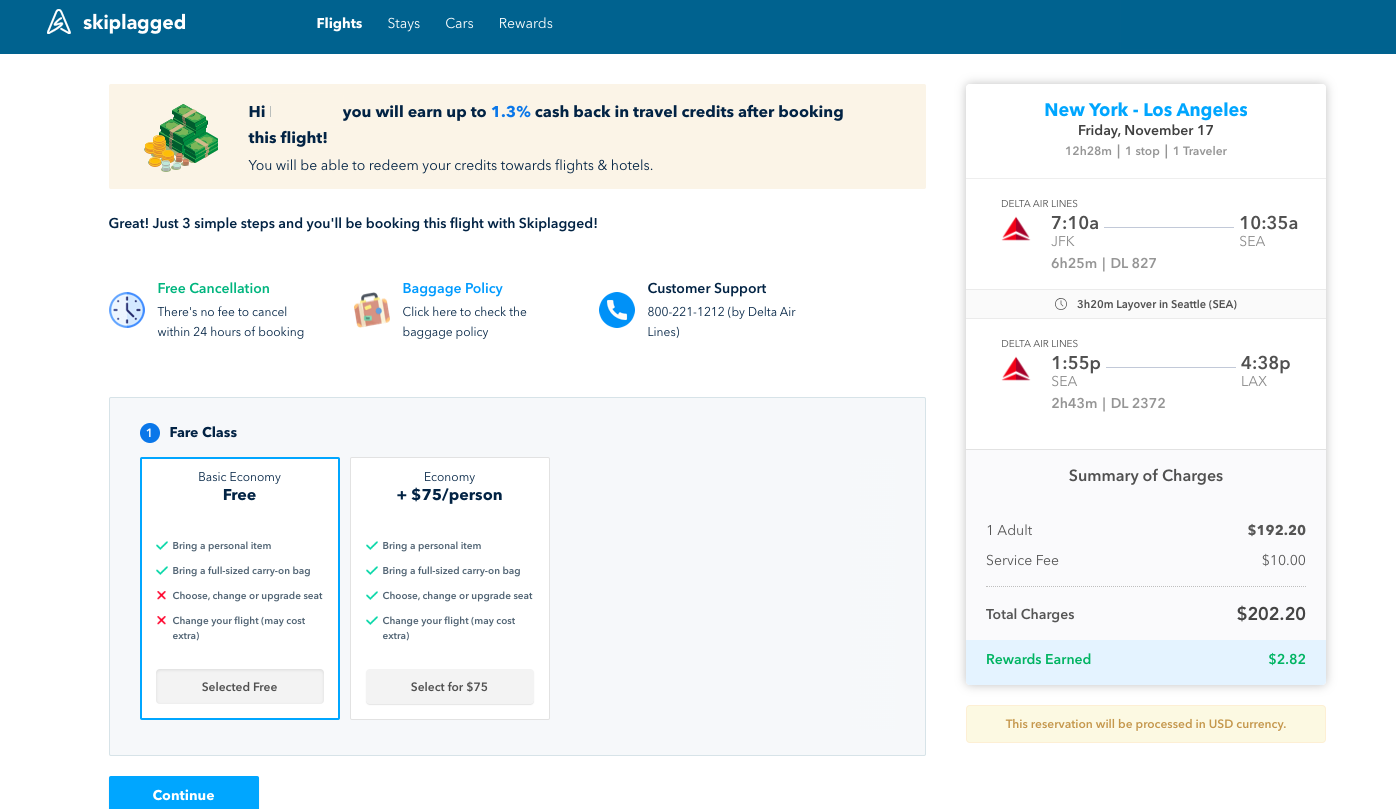1396x809 pixels.
Task: Click the layover clock icon
Action: coord(1061,304)
